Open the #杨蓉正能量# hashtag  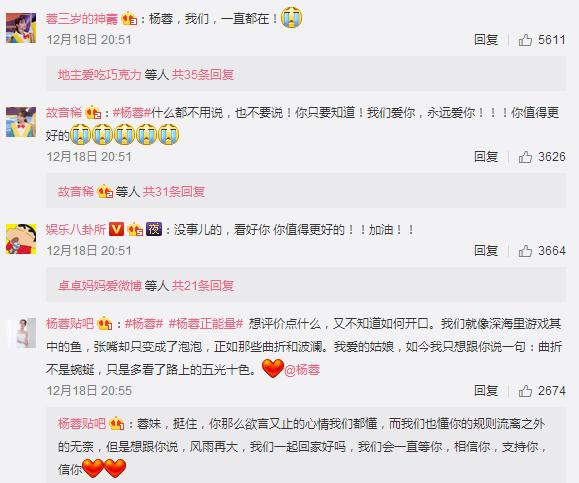206,324
